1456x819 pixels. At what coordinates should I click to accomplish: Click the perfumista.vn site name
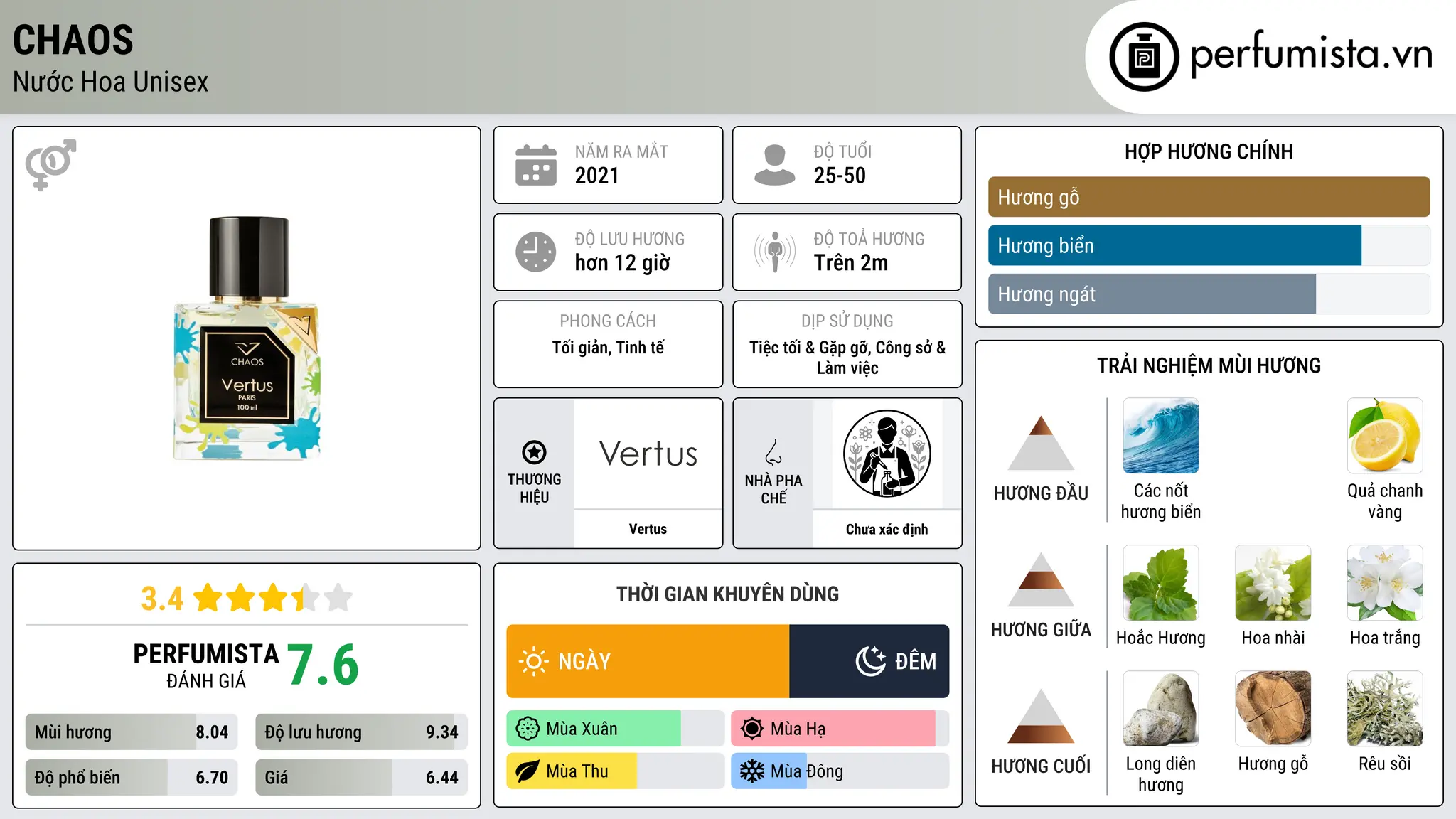coord(1311,54)
